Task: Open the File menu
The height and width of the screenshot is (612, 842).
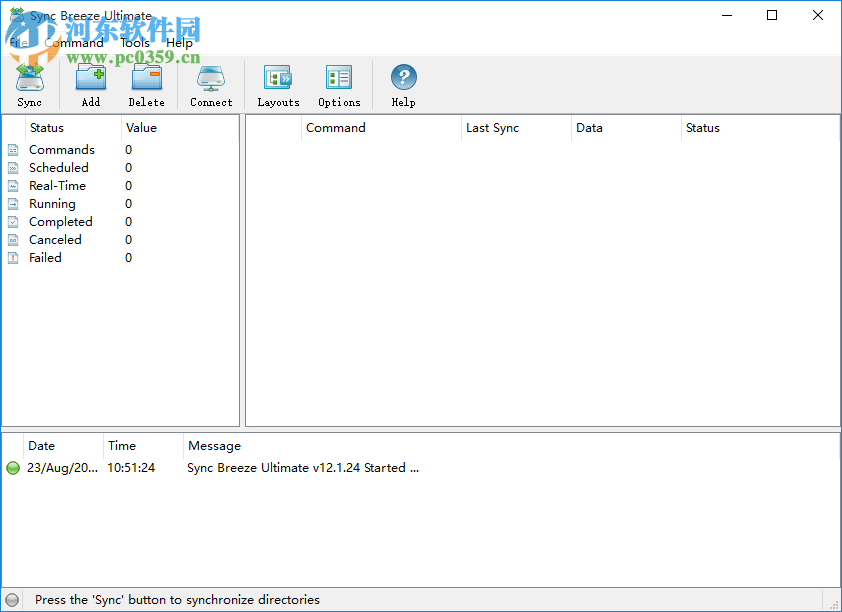Action: 18,43
